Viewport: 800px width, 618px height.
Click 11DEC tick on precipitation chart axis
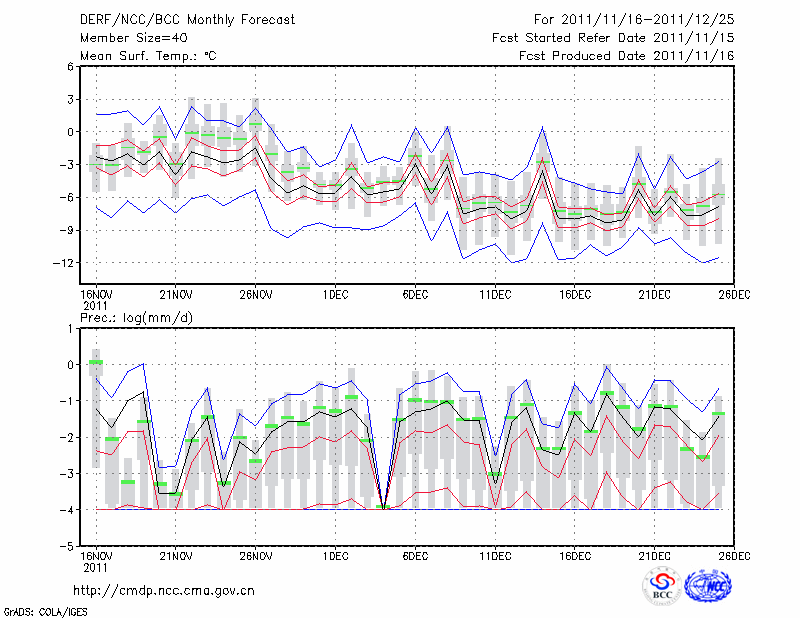(495, 557)
